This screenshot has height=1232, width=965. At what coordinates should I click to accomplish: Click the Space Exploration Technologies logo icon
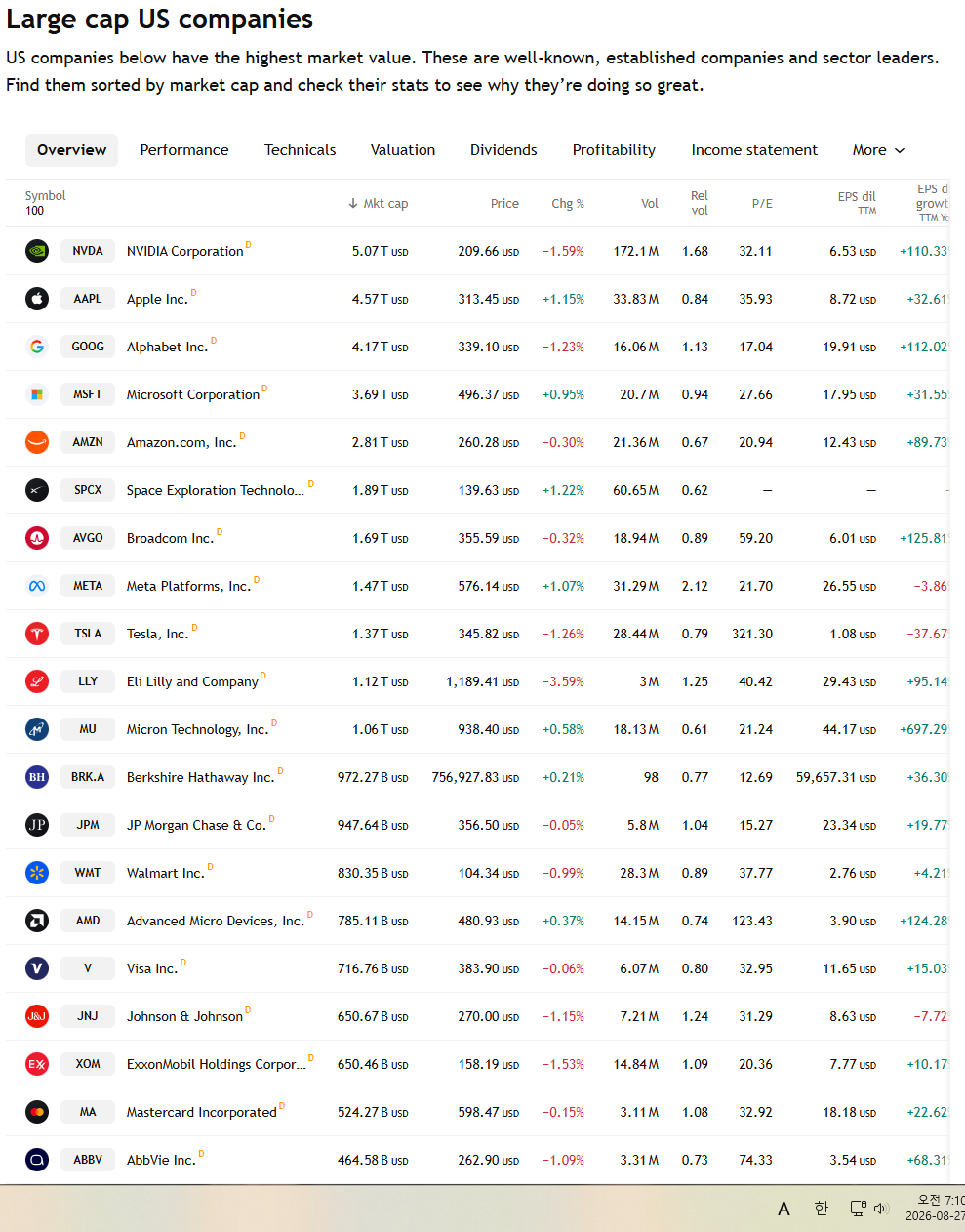37,490
